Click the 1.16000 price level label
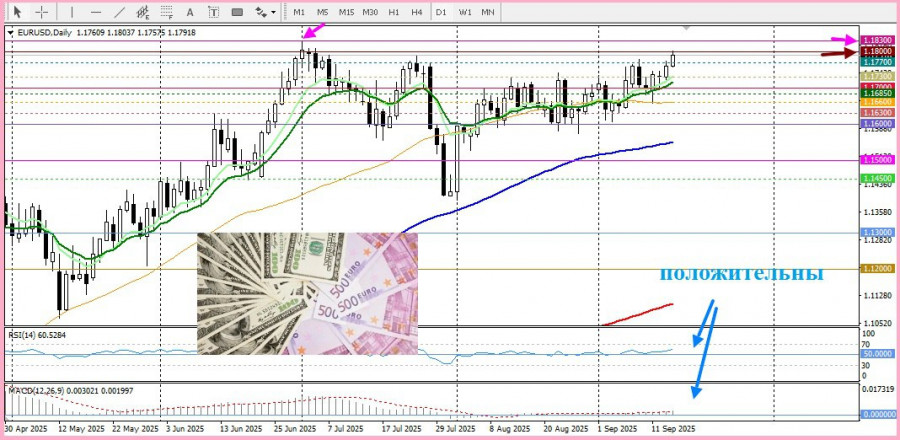This screenshot has width=900, height=440. pyautogui.click(x=876, y=123)
